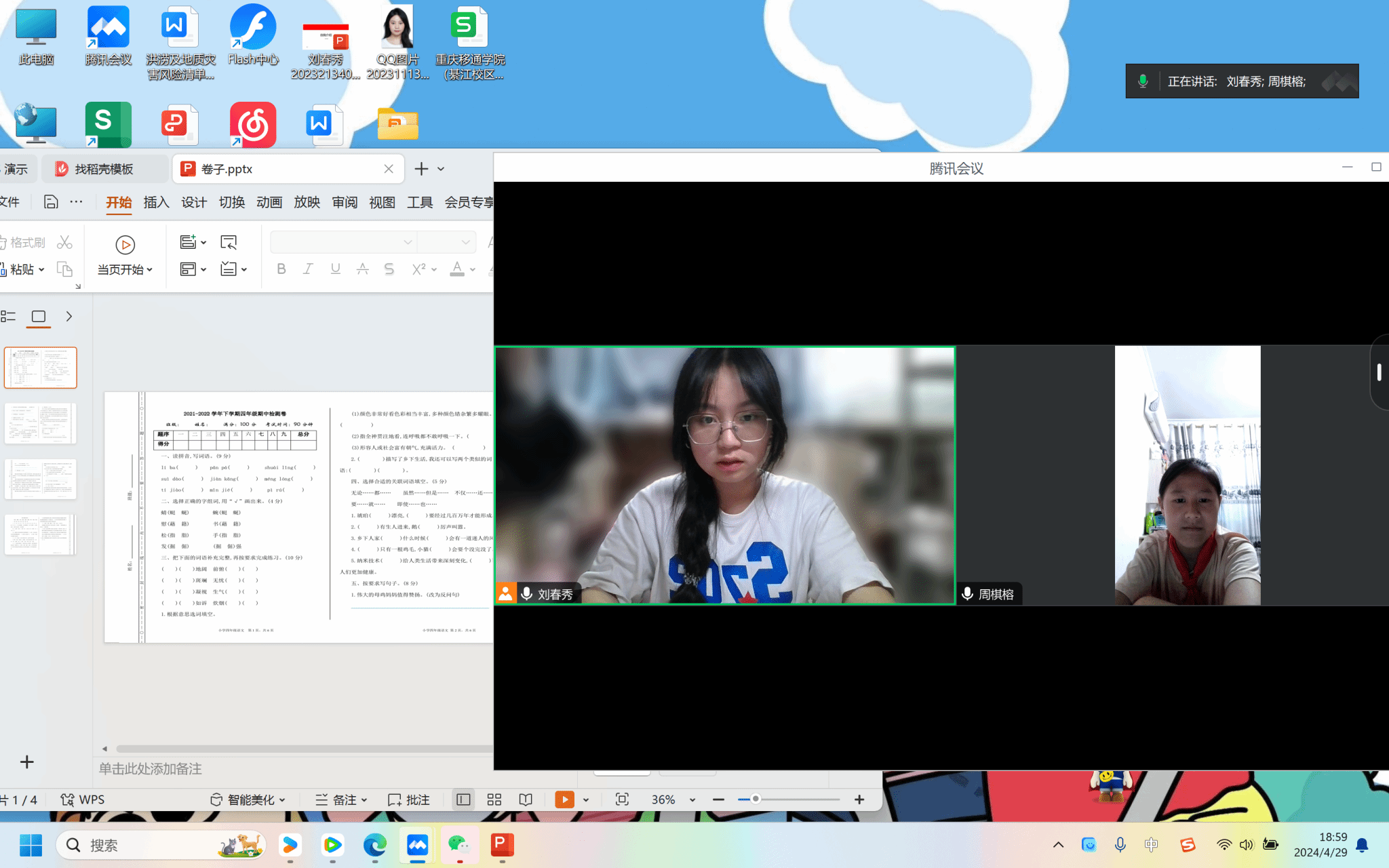1389x868 pixels.
Task: Expand the 36% zoom level dropdown
Action: [692, 800]
